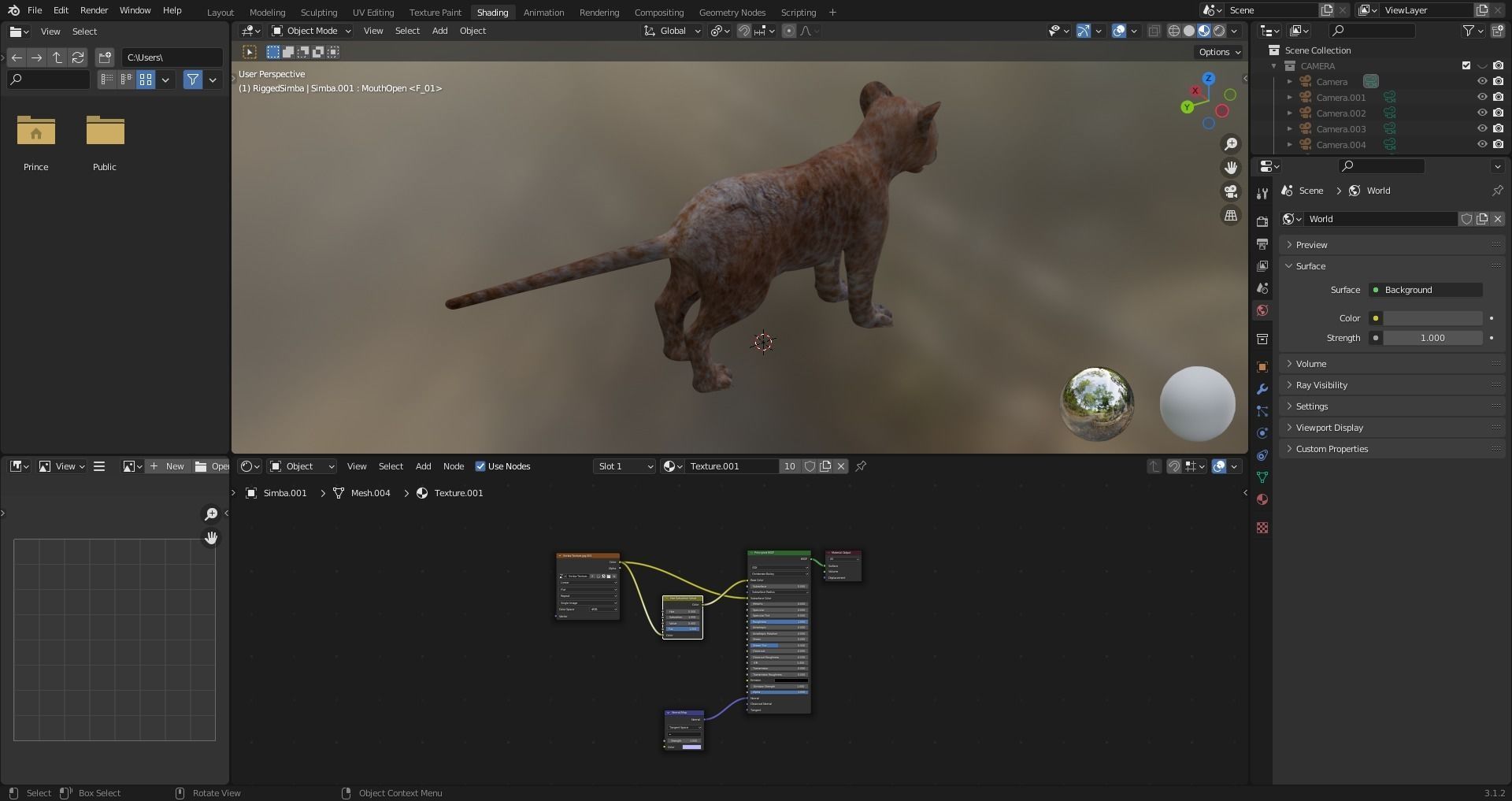Click the outliner search field

[1372, 31]
